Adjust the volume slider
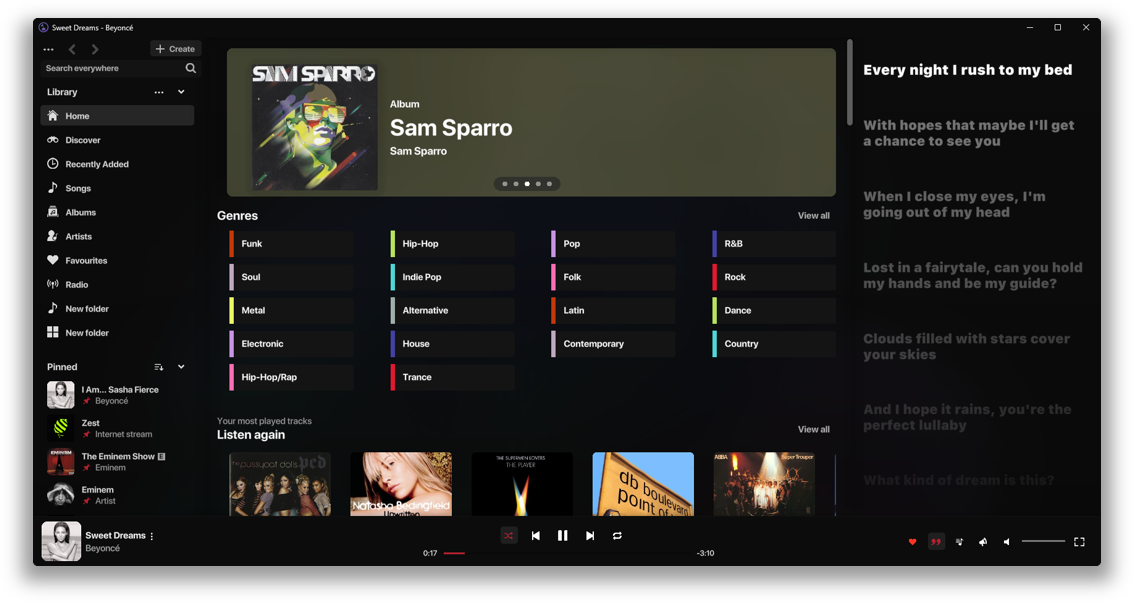 1043,542
